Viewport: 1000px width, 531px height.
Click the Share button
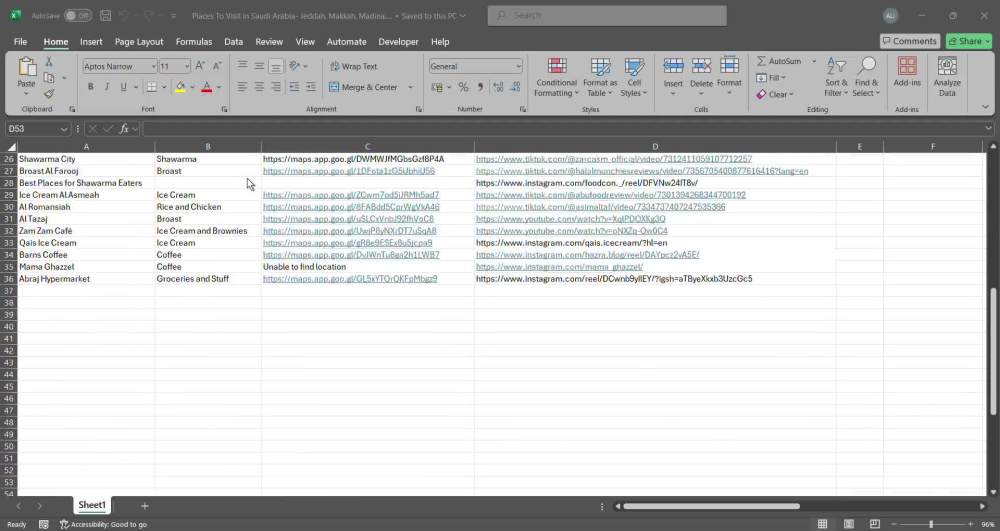[x=969, y=41]
